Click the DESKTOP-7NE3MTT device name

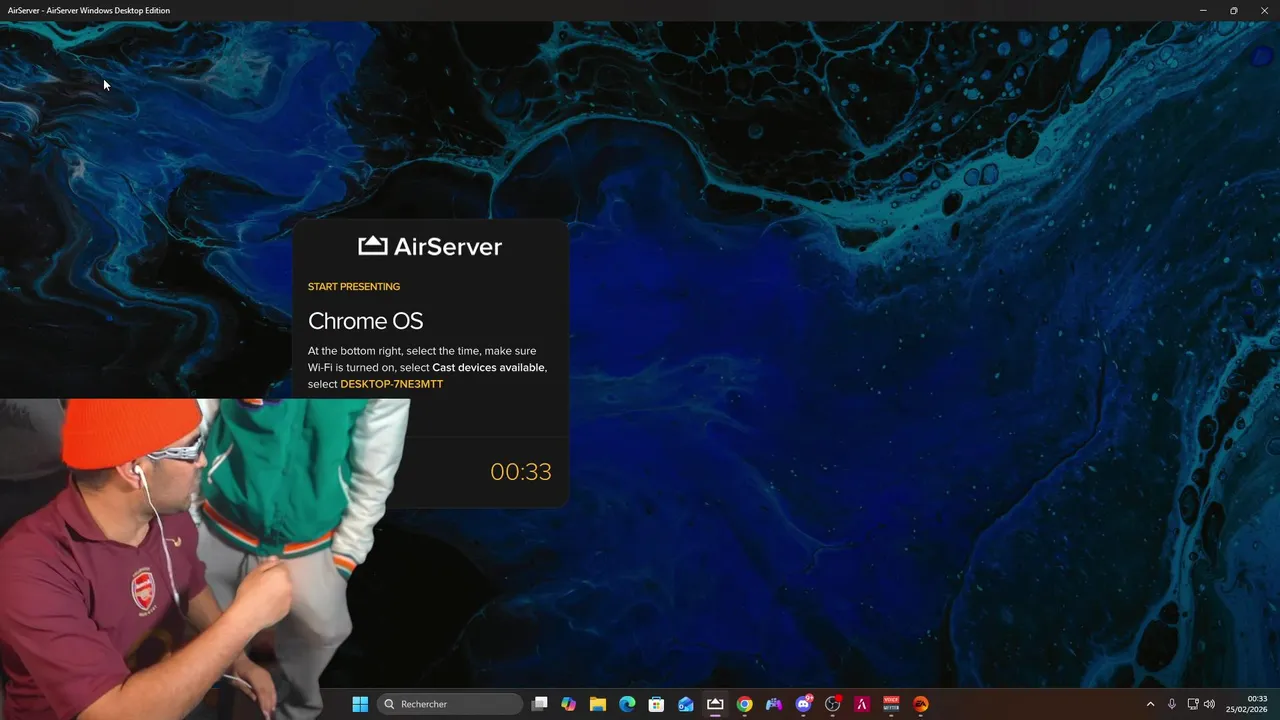(x=391, y=384)
